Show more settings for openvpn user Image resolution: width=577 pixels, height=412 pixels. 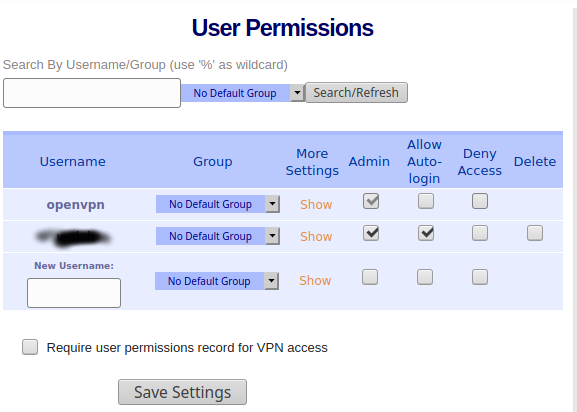pos(316,205)
